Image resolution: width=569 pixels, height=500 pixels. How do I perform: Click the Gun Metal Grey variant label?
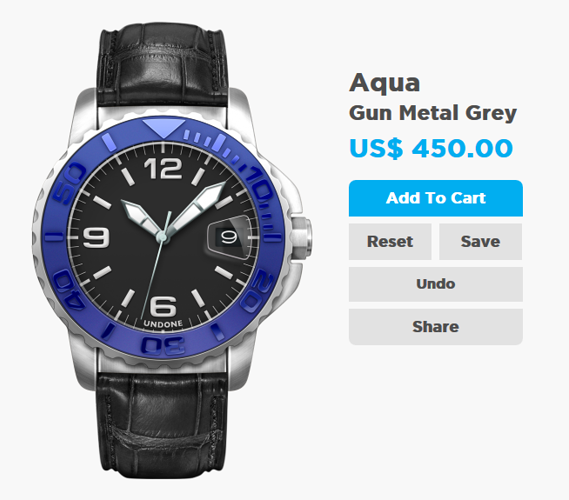tap(433, 113)
